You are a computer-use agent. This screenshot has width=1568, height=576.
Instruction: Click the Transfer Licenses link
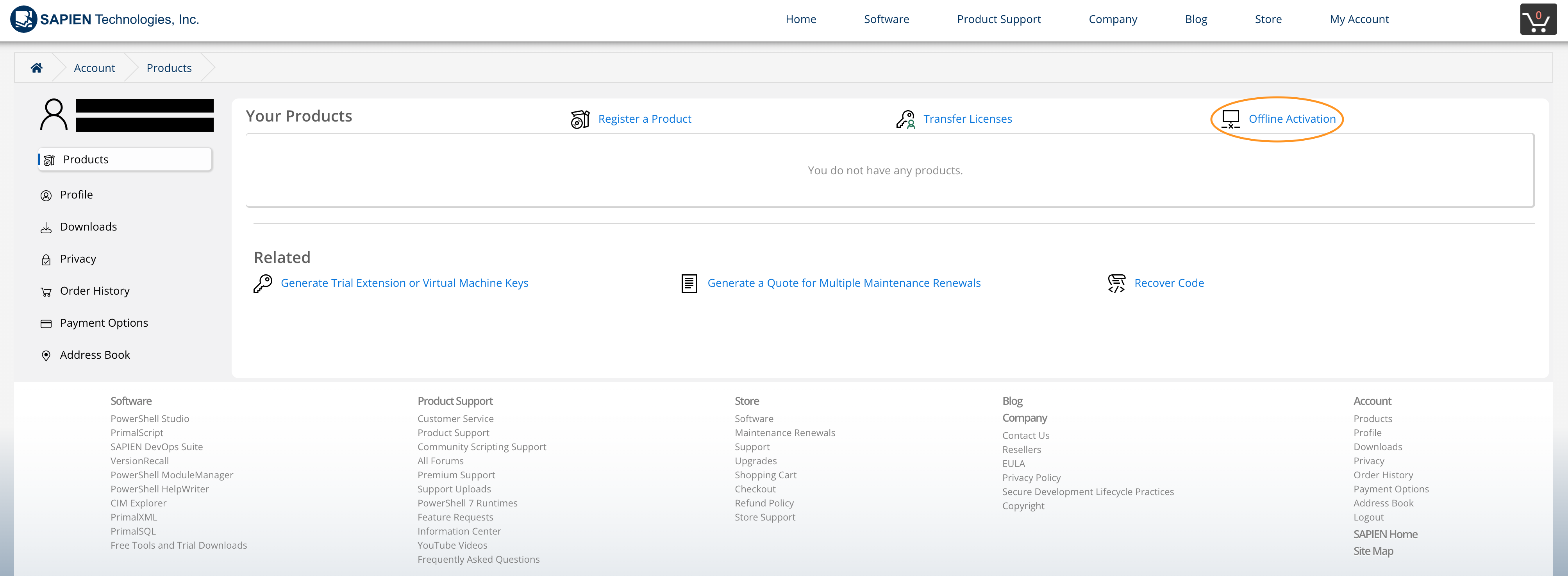point(967,119)
